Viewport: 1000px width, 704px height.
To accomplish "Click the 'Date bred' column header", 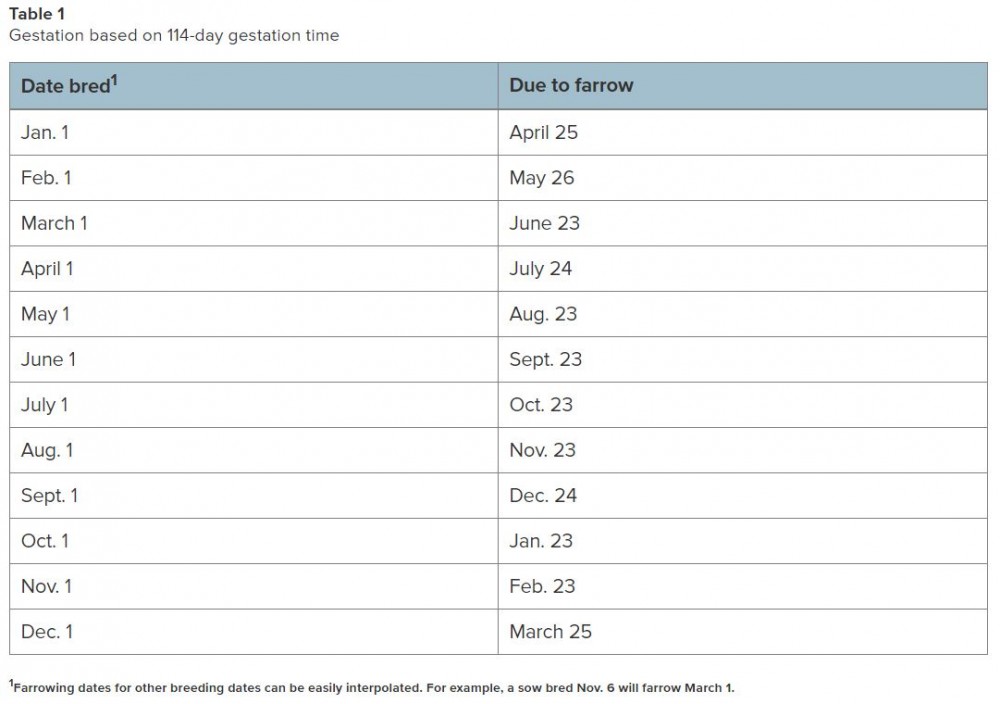I will point(254,86).
